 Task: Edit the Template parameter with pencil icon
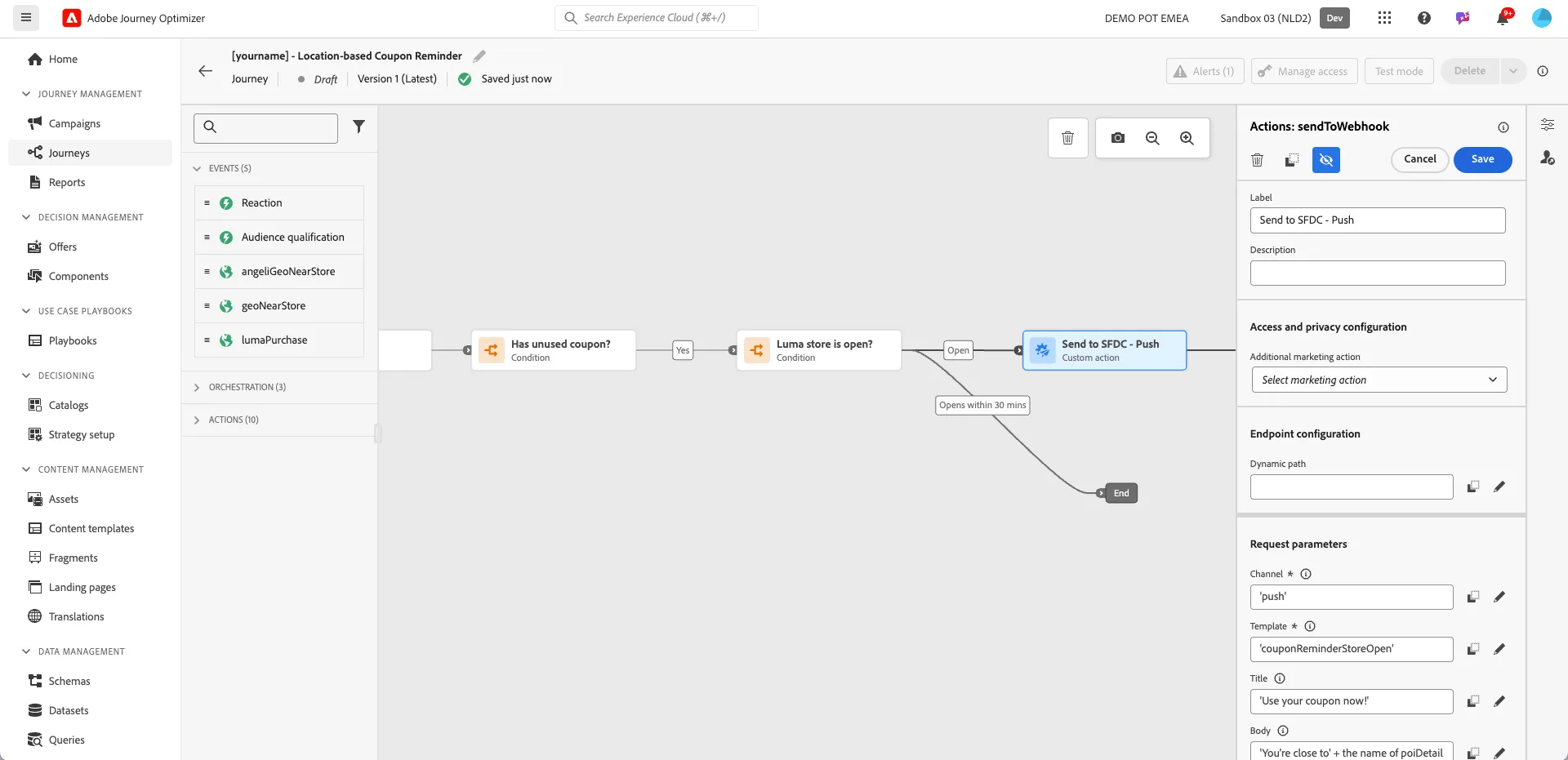pyautogui.click(x=1499, y=649)
